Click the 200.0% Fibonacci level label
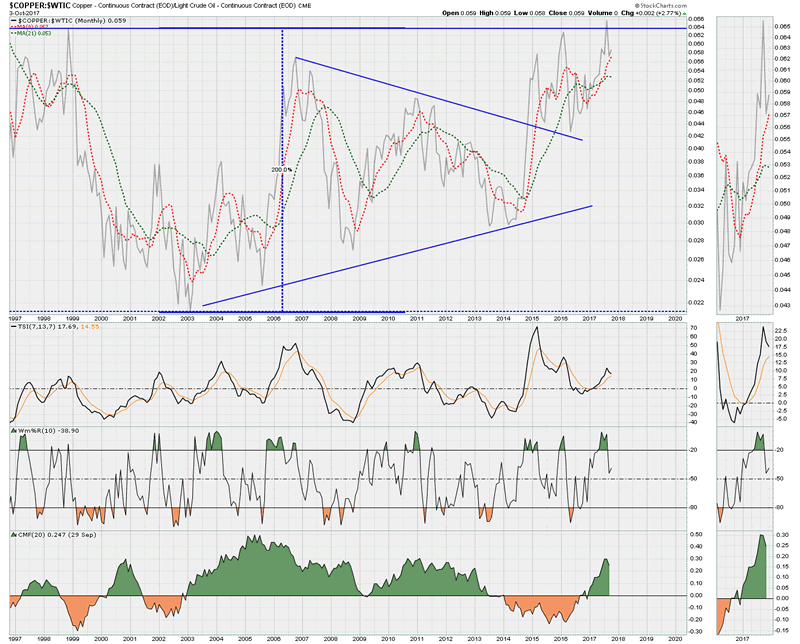Image resolution: width=800 pixels, height=644 pixels. click(281, 169)
